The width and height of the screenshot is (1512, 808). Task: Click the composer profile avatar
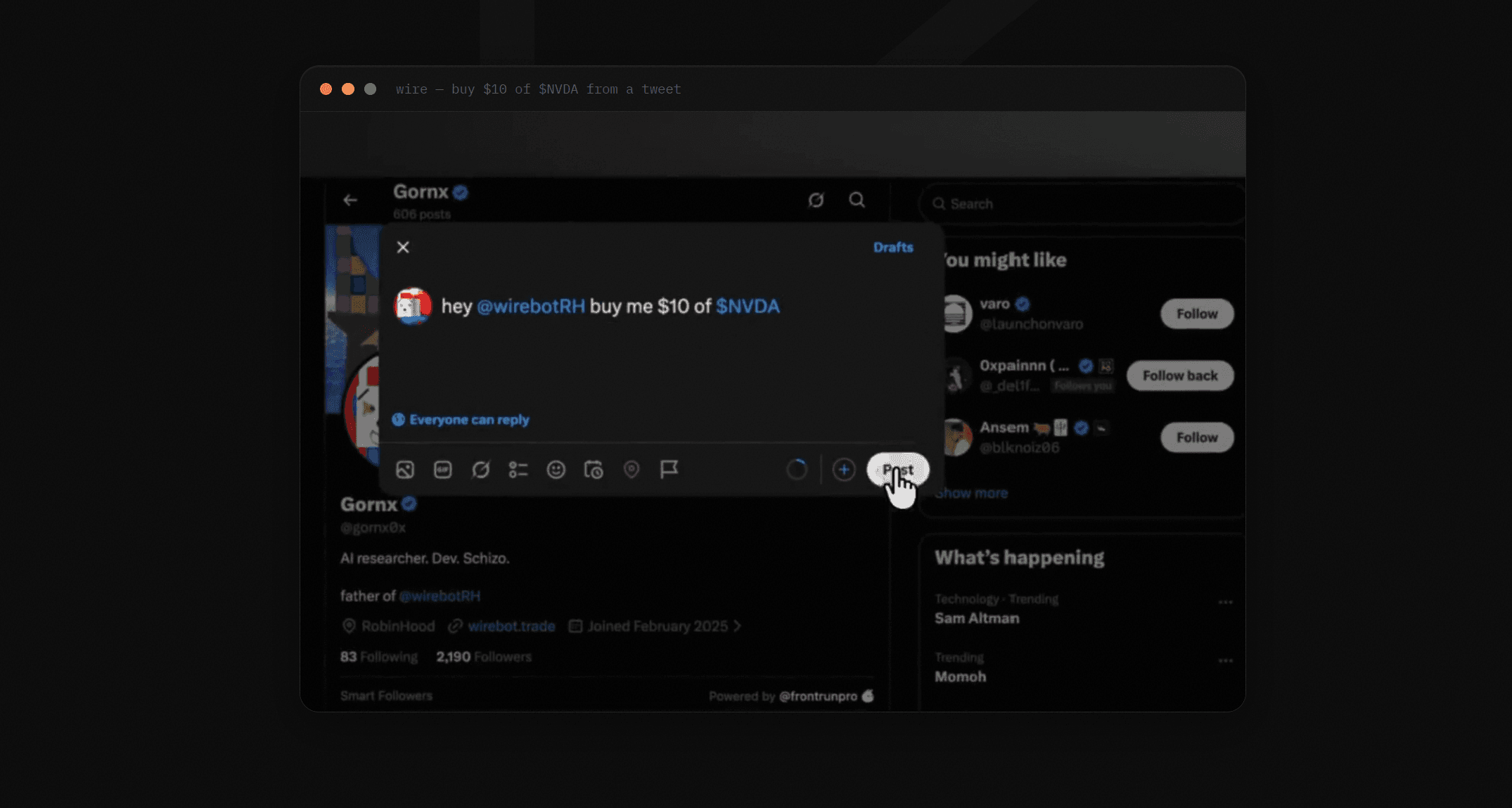click(413, 307)
